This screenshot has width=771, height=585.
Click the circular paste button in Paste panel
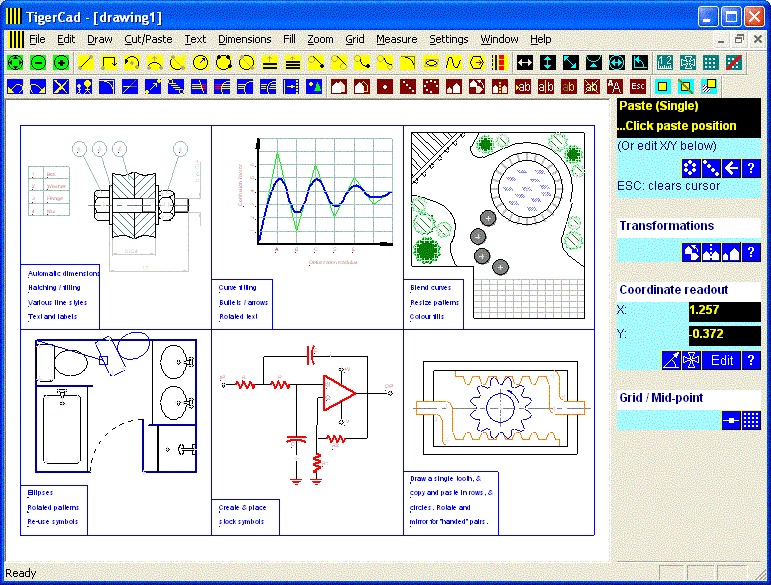tap(691, 169)
